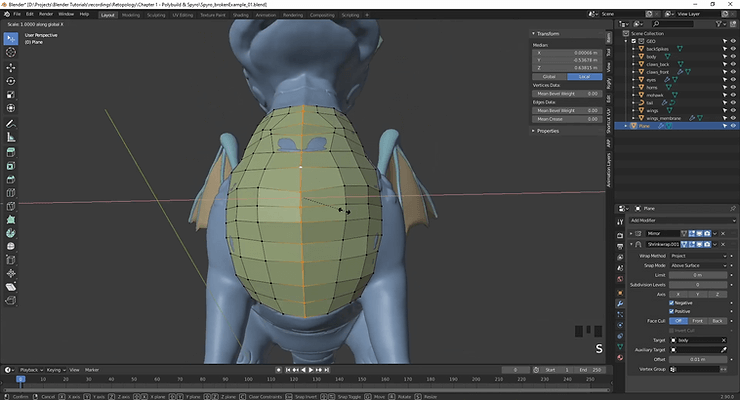Switch to the Sculpting workspace tab

[156, 15]
